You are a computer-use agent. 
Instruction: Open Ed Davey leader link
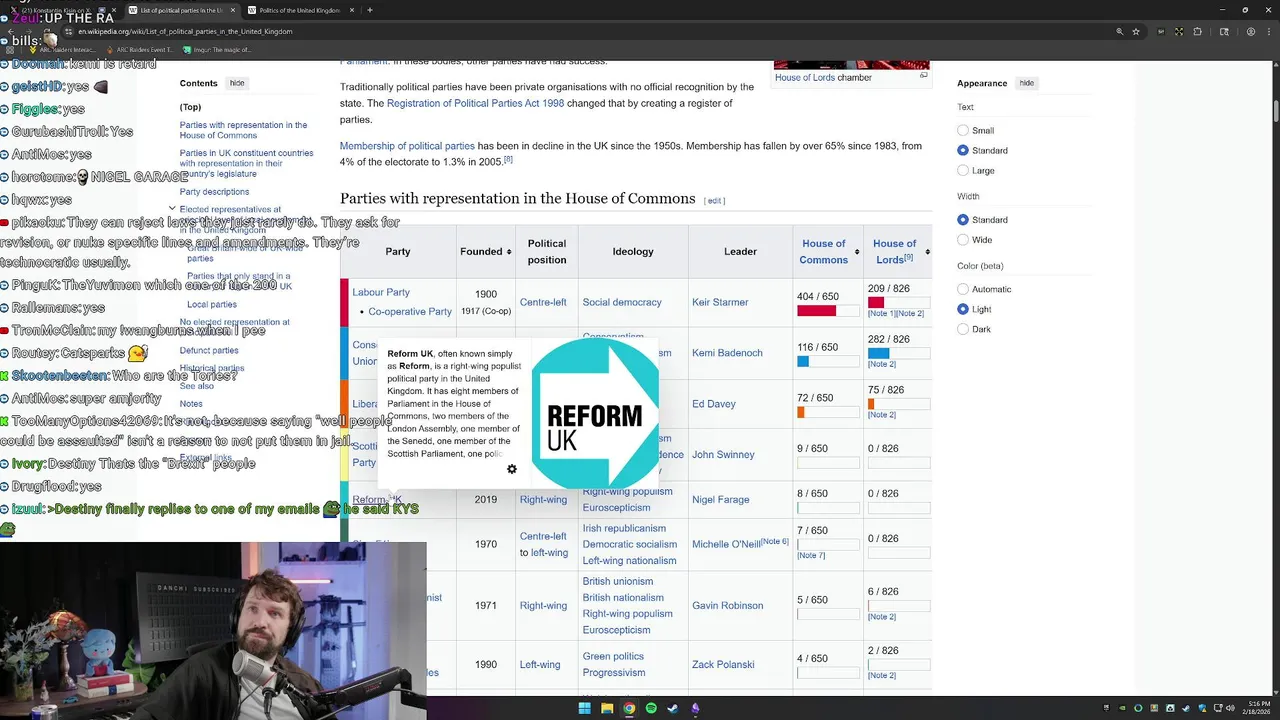714,404
